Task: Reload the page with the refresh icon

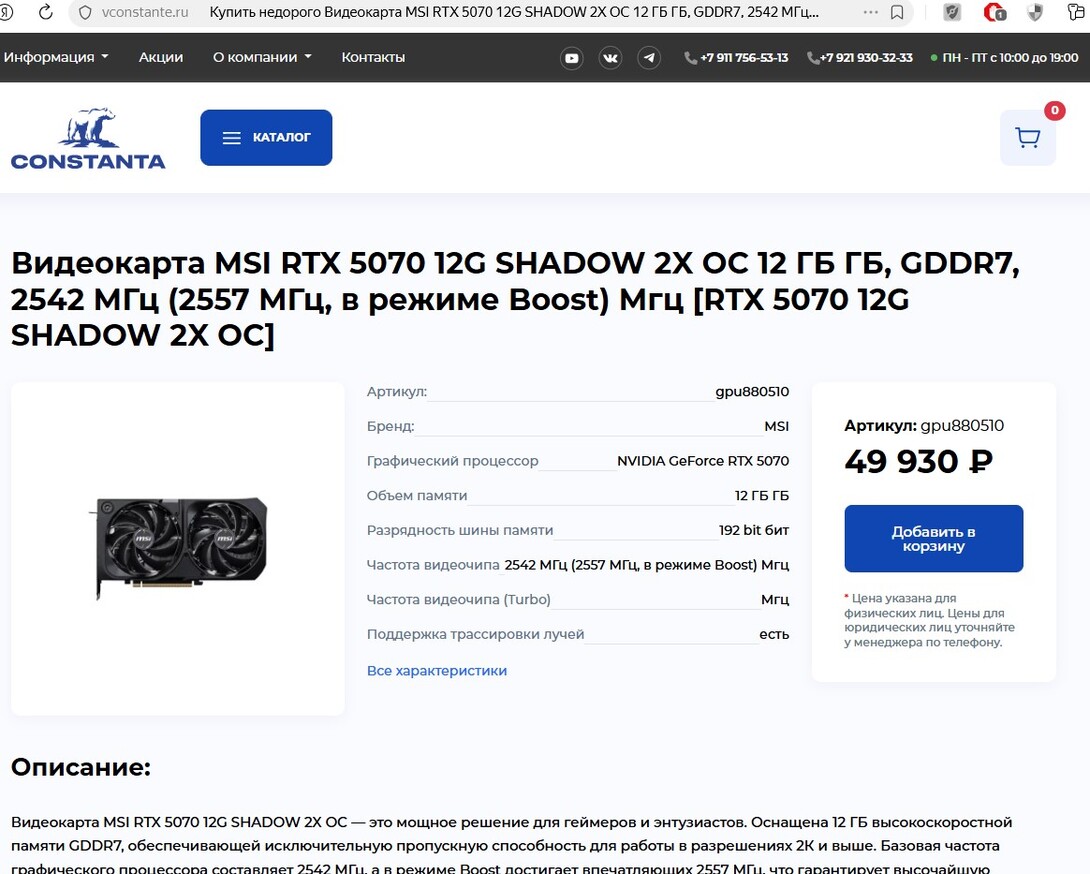Action: [x=46, y=12]
